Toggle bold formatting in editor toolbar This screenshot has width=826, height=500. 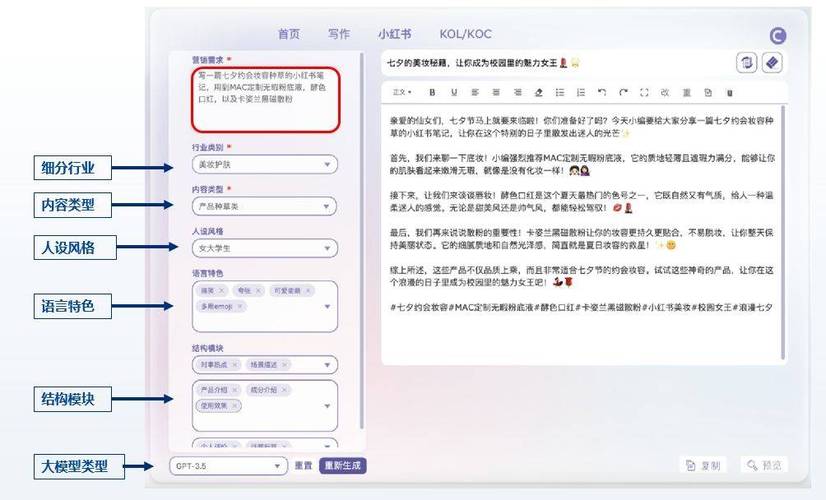coord(432,92)
